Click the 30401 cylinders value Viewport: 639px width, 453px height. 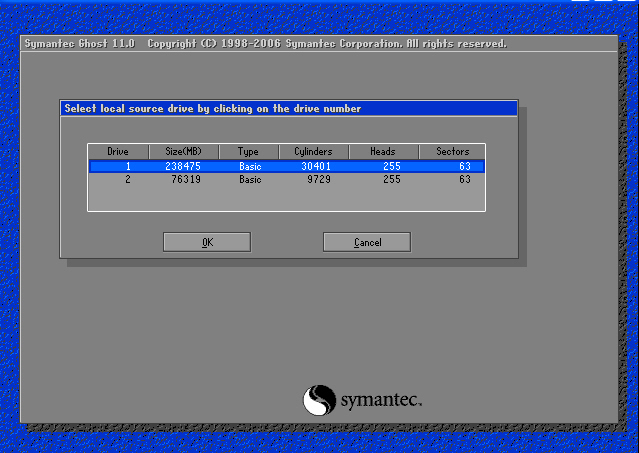[x=316, y=166]
